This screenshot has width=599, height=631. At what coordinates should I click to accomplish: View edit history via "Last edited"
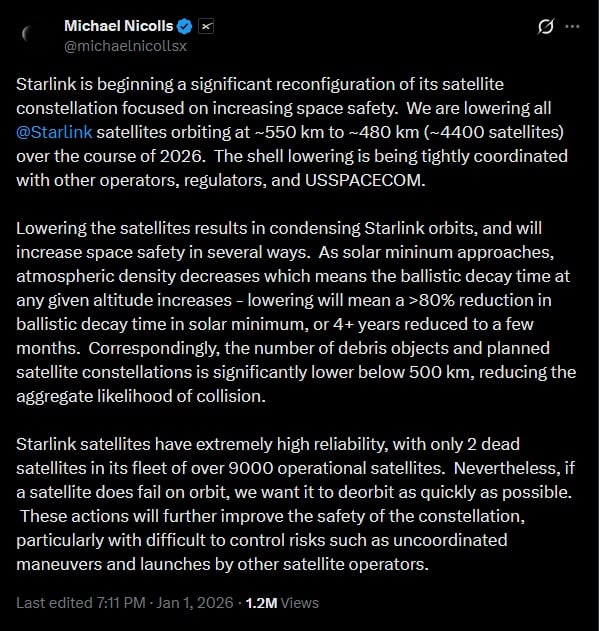(54, 603)
